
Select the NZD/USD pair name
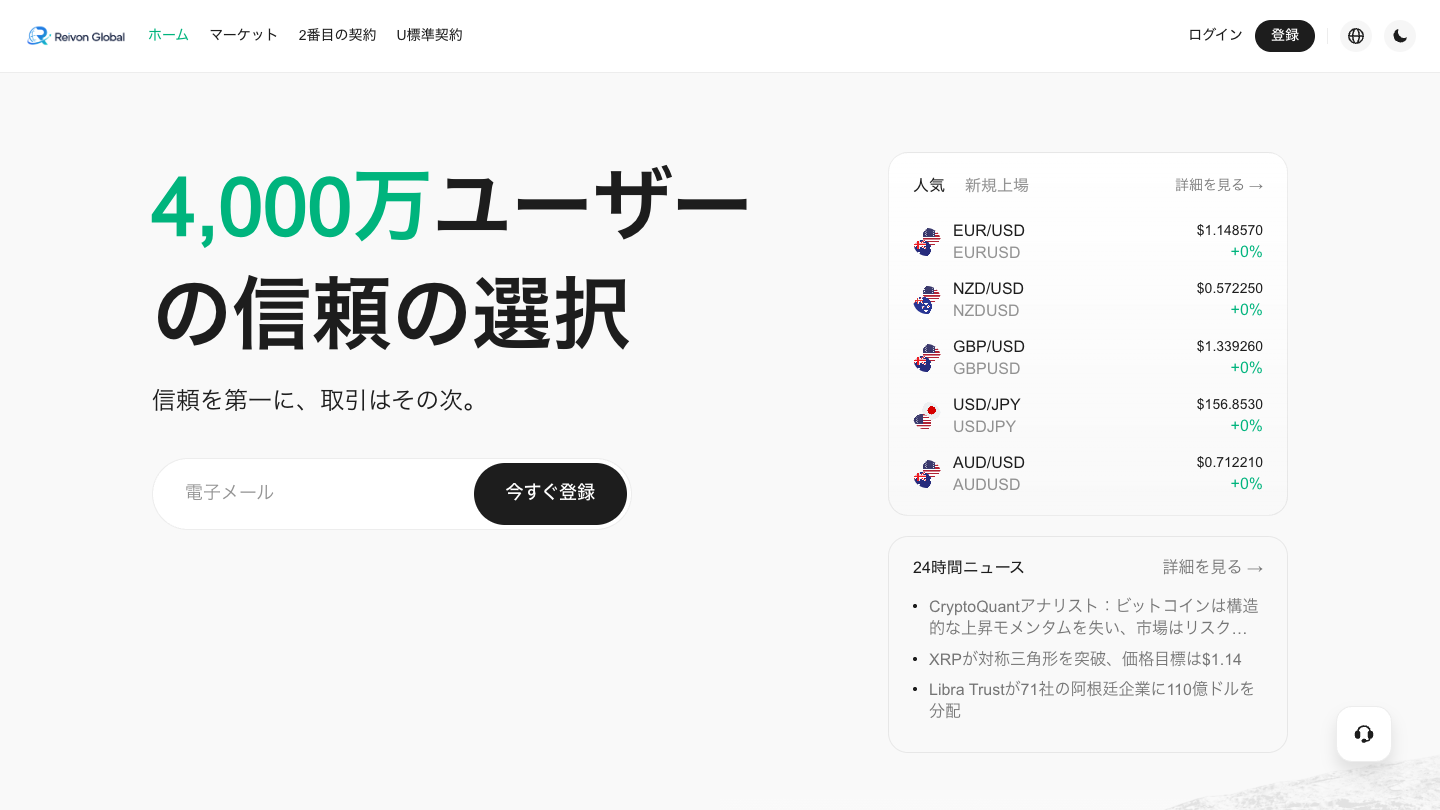[988, 289]
